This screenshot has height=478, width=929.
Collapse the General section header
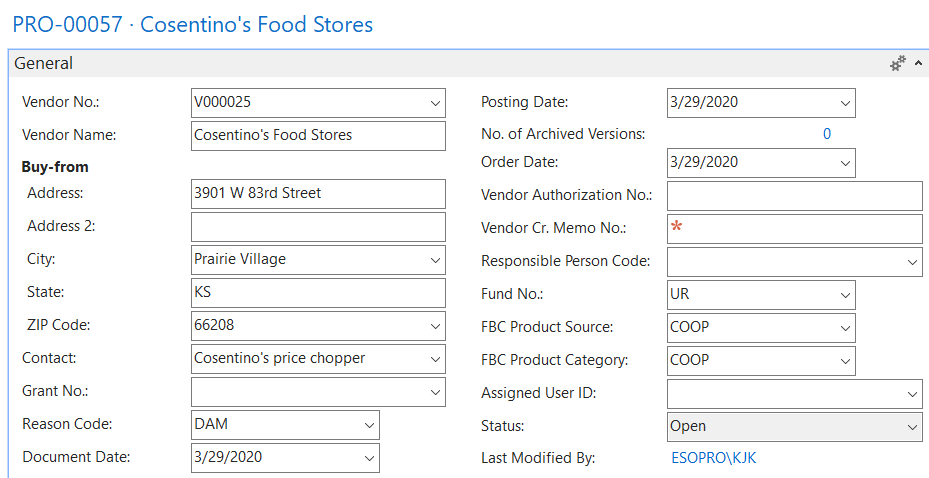44,63
